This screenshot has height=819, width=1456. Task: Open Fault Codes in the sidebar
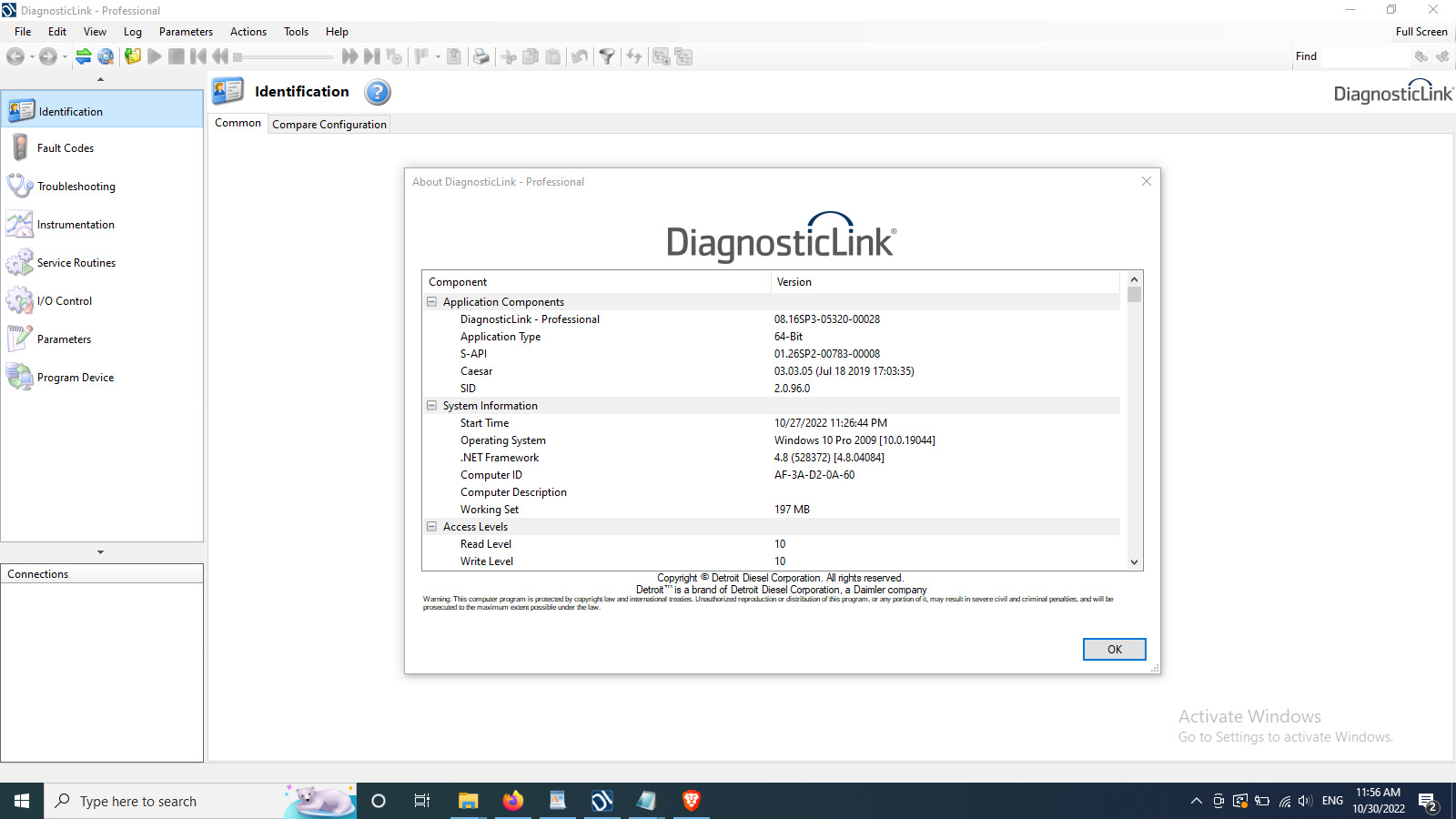(x=102, y=147)
